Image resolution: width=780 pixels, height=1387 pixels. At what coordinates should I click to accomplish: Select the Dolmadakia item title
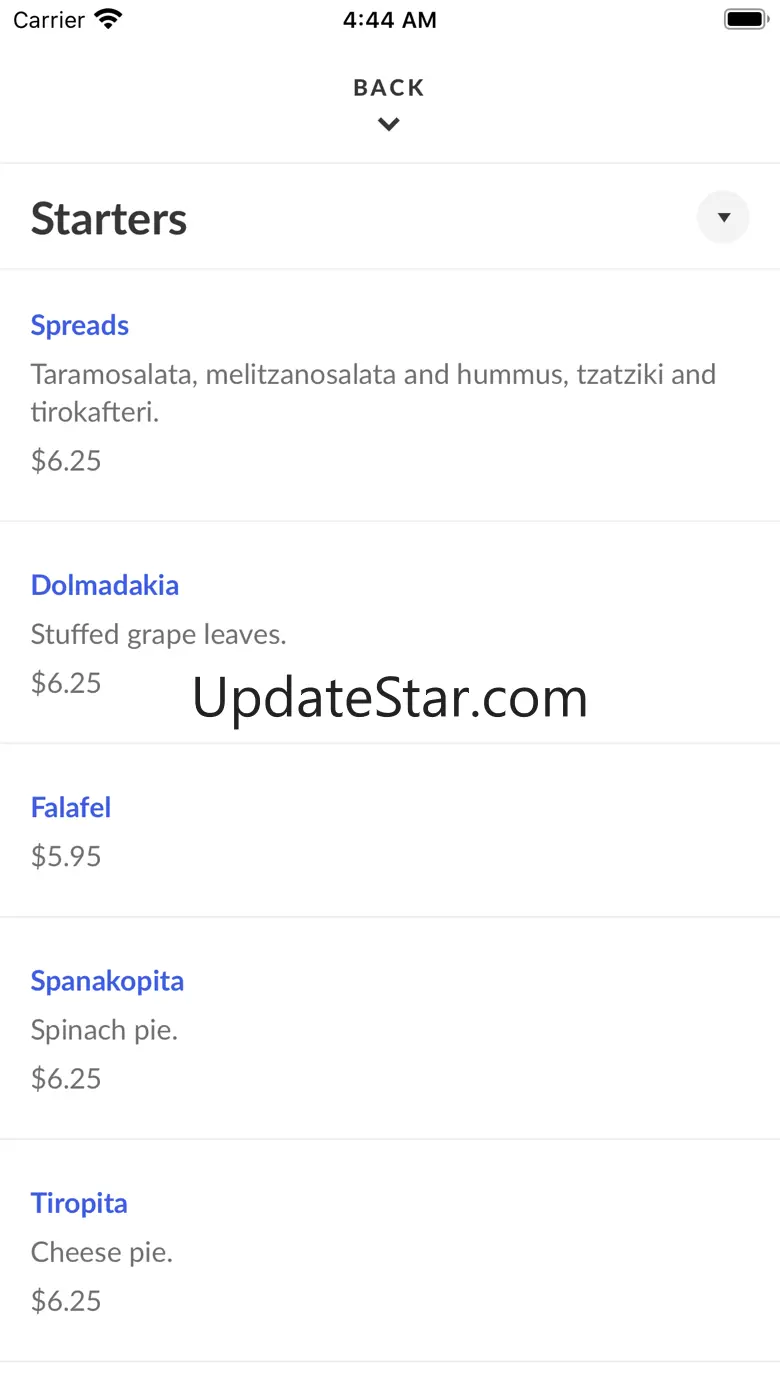(x=105, y=585)
